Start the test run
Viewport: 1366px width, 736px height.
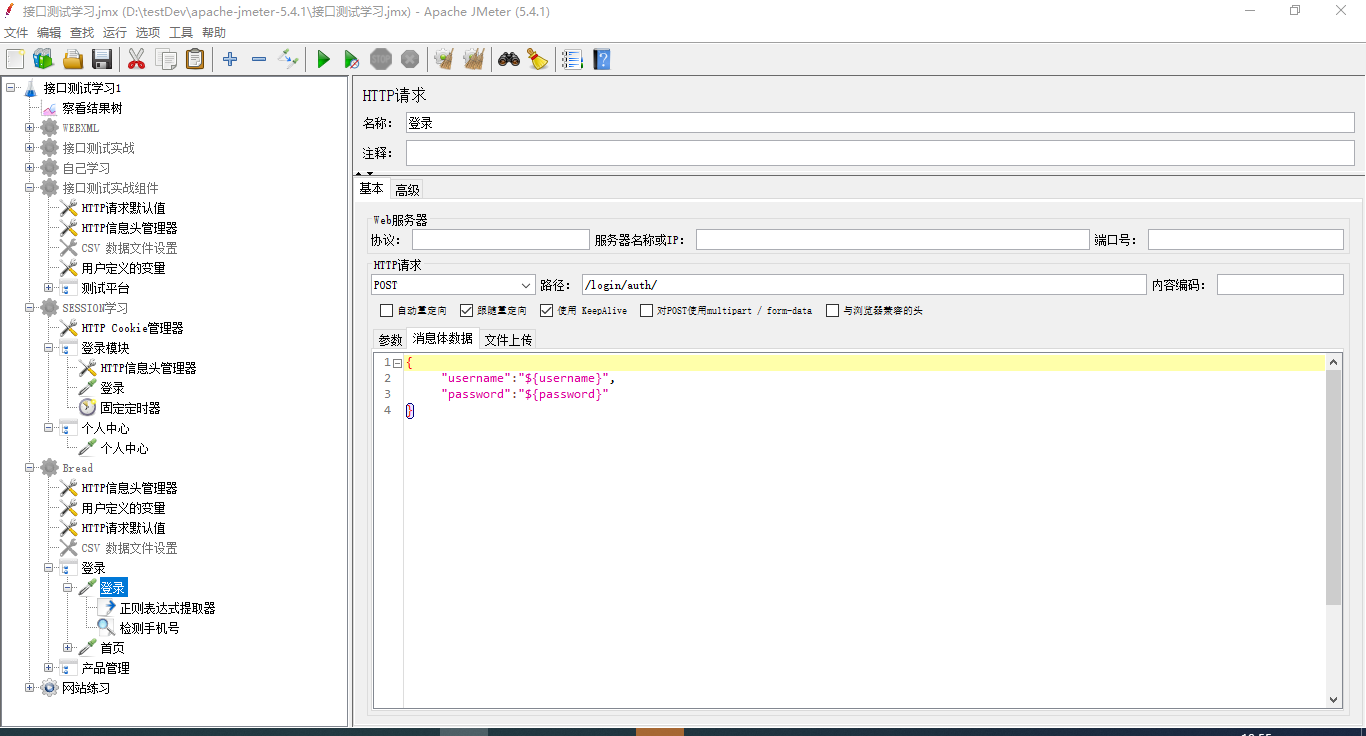click(x=323, y=60)
